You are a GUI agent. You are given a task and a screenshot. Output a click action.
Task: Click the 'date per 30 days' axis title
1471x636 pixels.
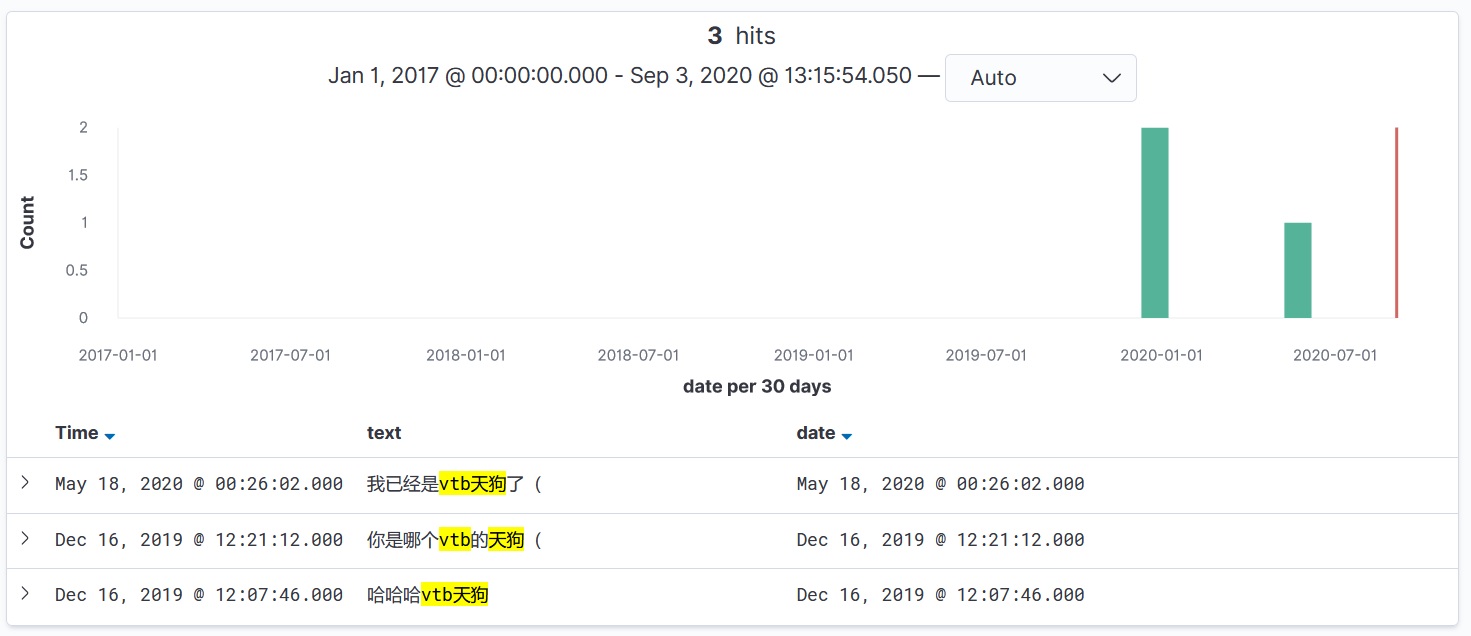(757, 386)
